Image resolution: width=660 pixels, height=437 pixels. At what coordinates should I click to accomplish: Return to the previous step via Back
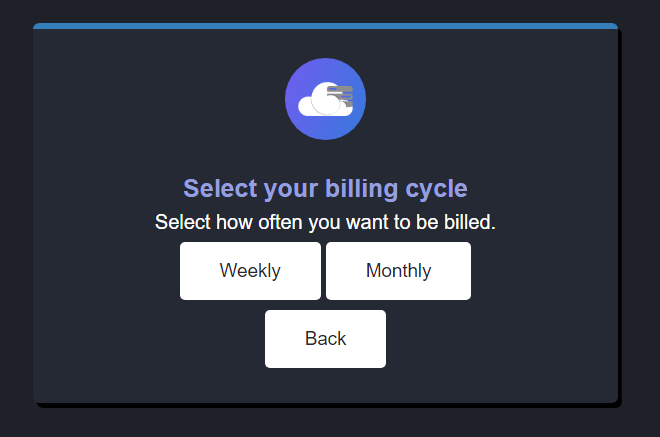coord(325,339)
